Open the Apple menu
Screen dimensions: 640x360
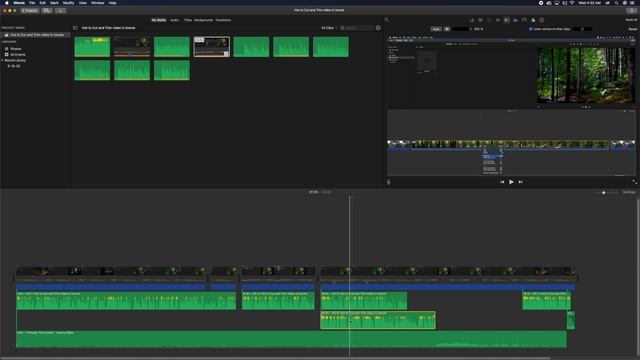(7, 3)
